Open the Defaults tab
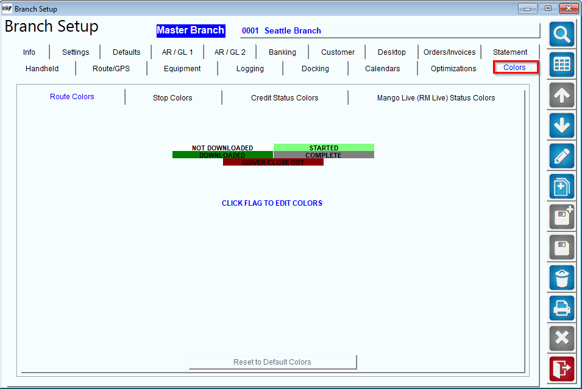The image size is (582, 389). [x=126, y=52]
